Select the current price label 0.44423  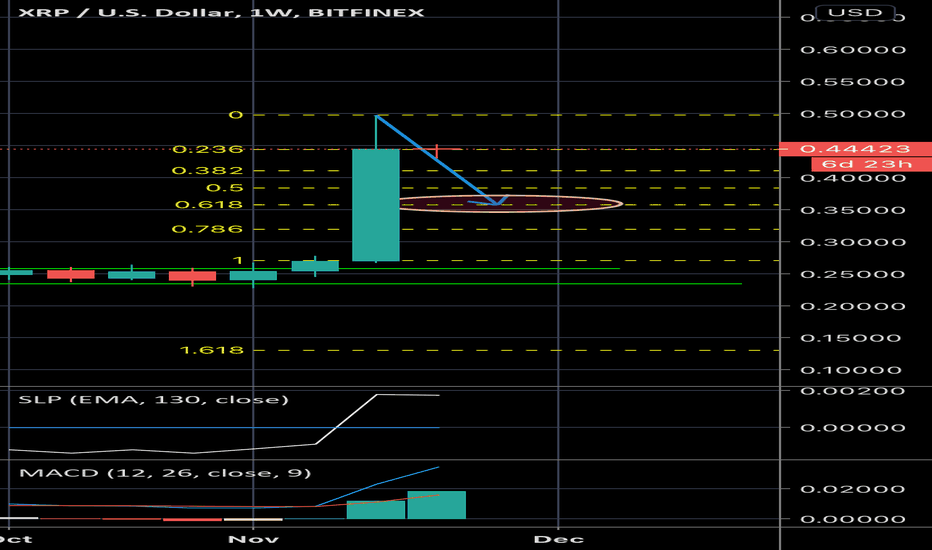(x=855, y=149)
